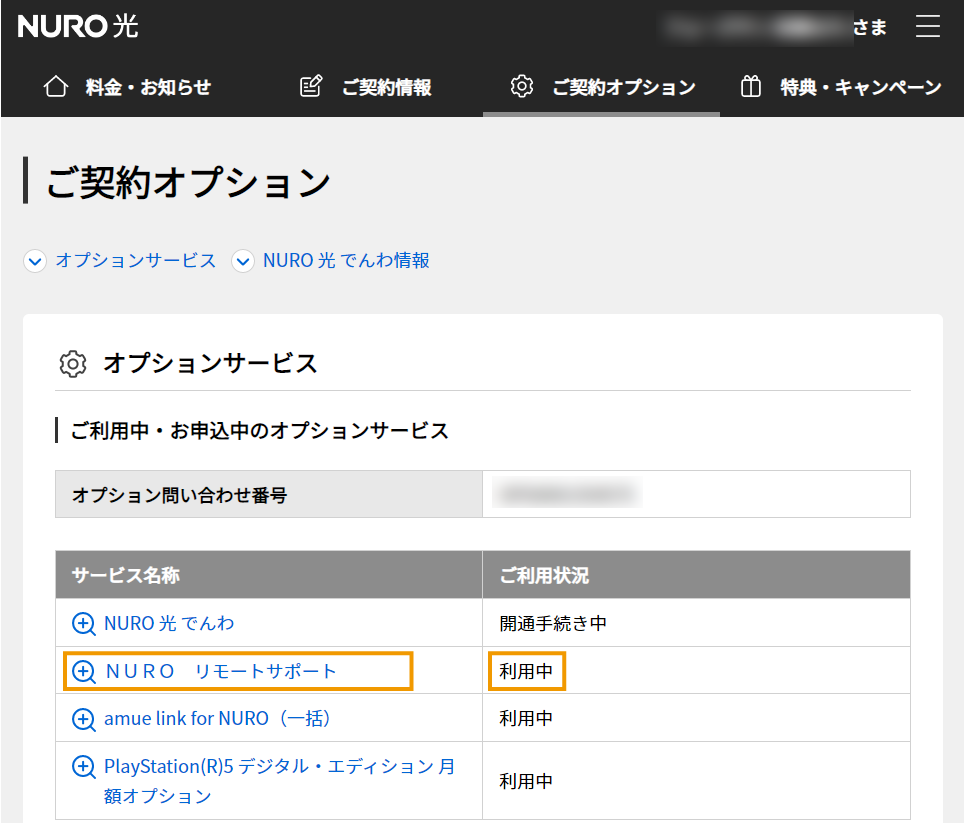Click chevron circle beside オプションサービス anchor
964x824 pixels.
click(35, 261)
